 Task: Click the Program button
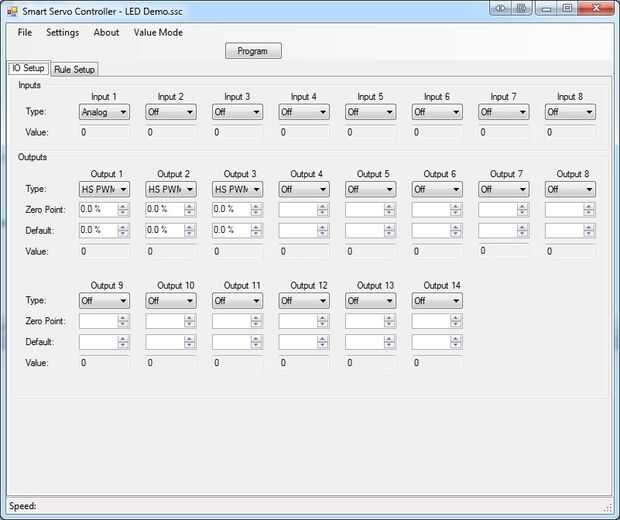point(253,51)
